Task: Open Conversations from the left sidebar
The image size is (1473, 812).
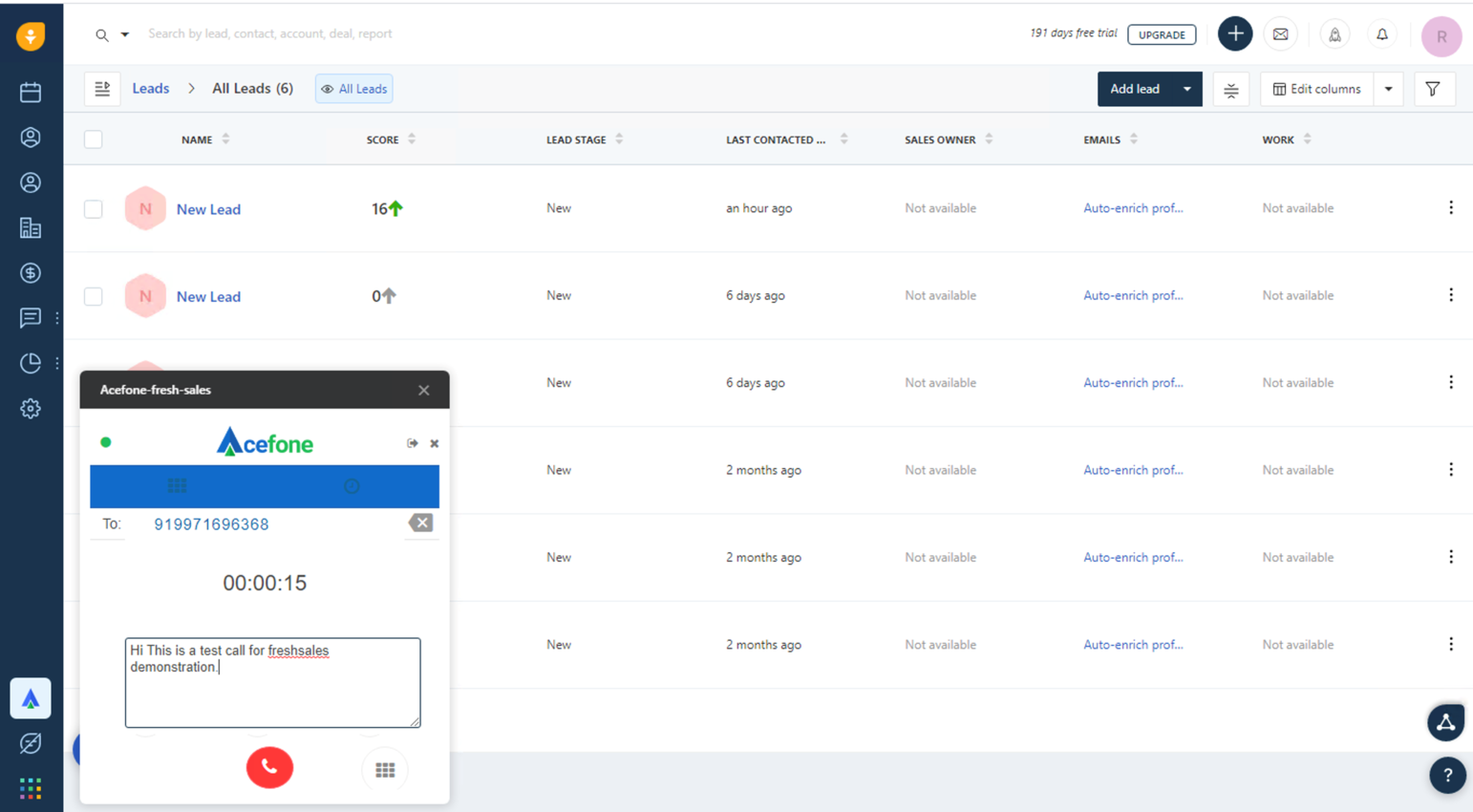Action: [32, 318]
